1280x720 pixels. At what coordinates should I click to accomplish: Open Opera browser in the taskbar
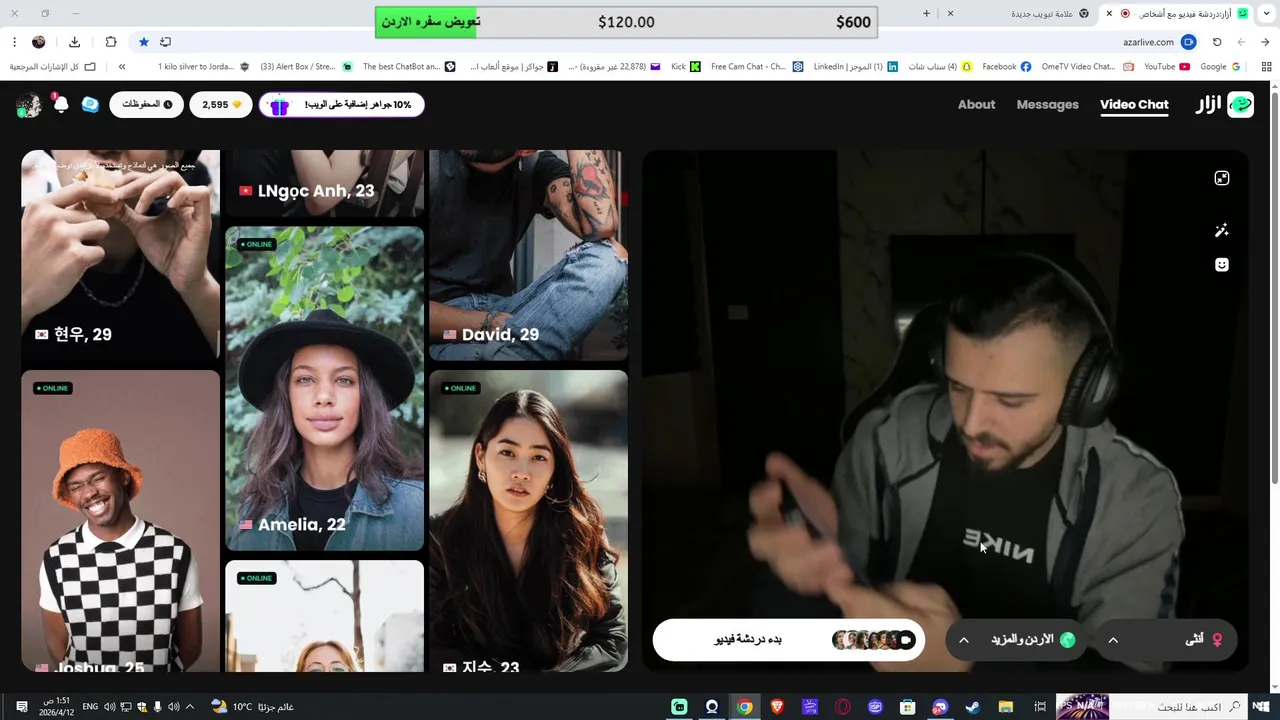point(843,707)
